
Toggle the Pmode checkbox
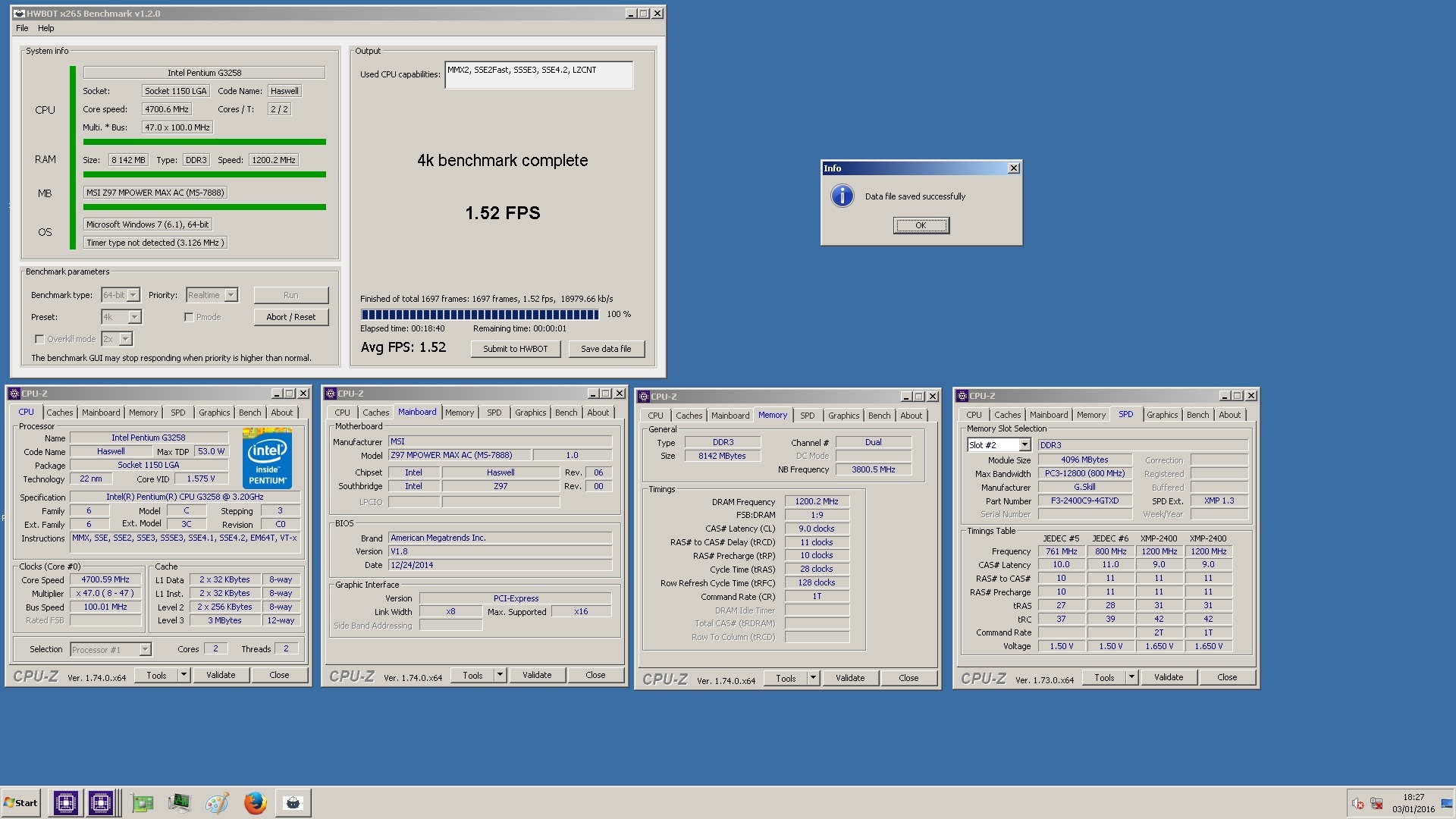coord(189,317)
